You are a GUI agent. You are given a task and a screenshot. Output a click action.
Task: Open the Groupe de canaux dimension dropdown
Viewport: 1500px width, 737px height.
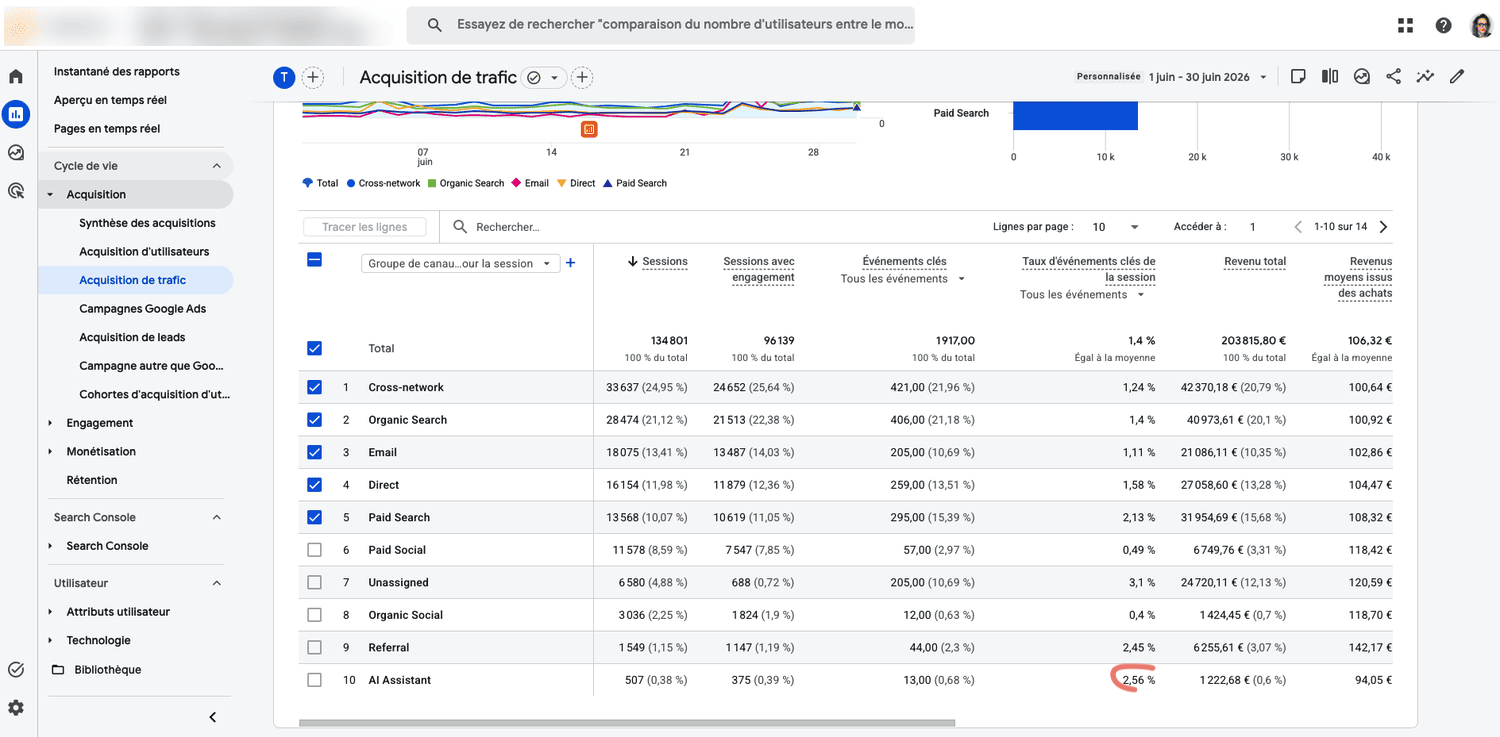point(460,264)
